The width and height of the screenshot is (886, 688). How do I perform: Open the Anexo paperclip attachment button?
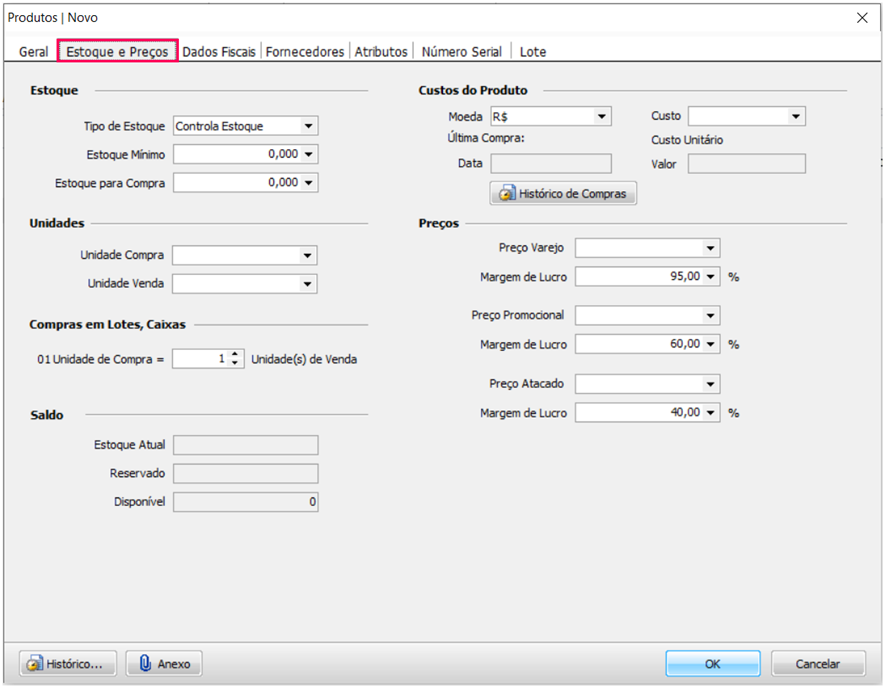point(165,664)
